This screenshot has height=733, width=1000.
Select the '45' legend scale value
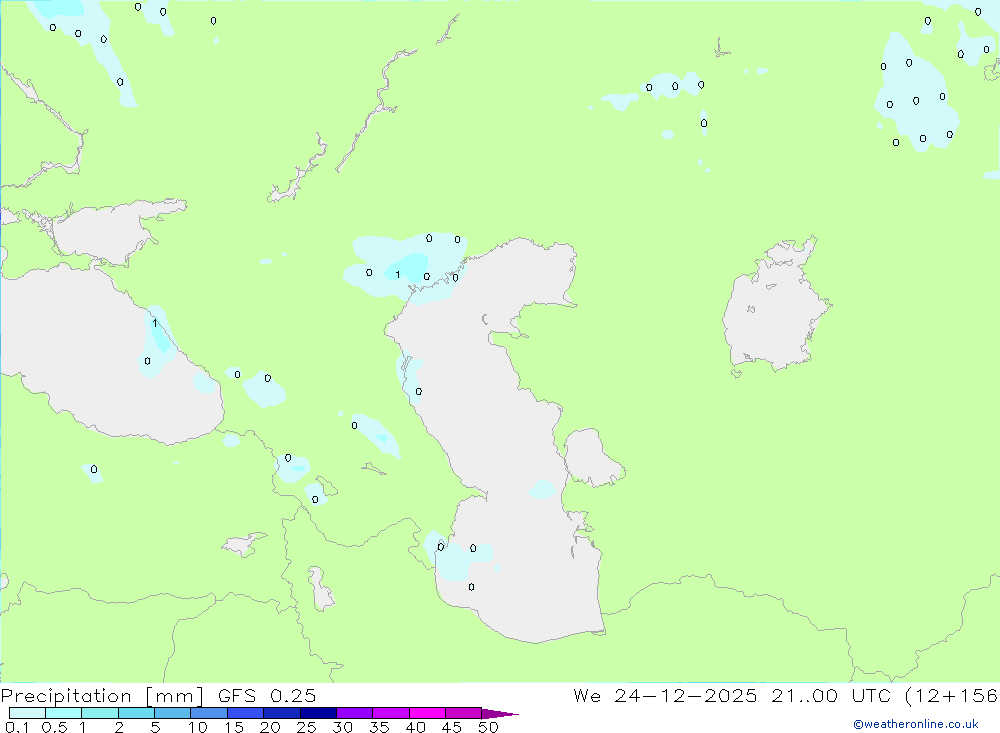pyautogui.click(x=452, y=727)
